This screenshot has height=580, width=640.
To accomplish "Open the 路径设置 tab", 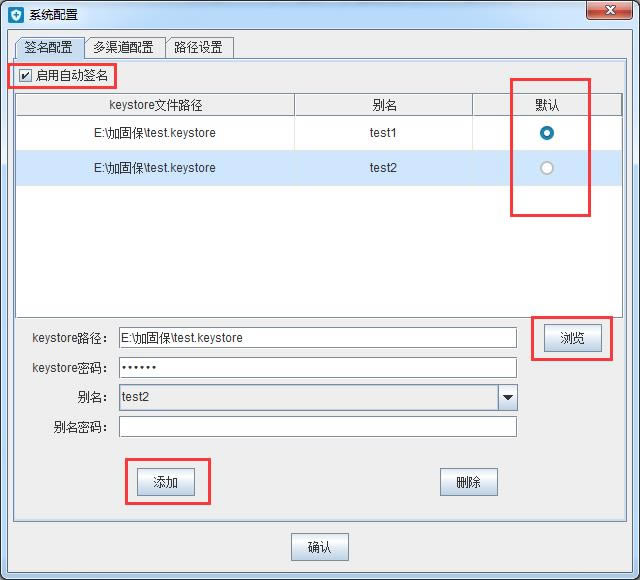I will pos(198,48).
